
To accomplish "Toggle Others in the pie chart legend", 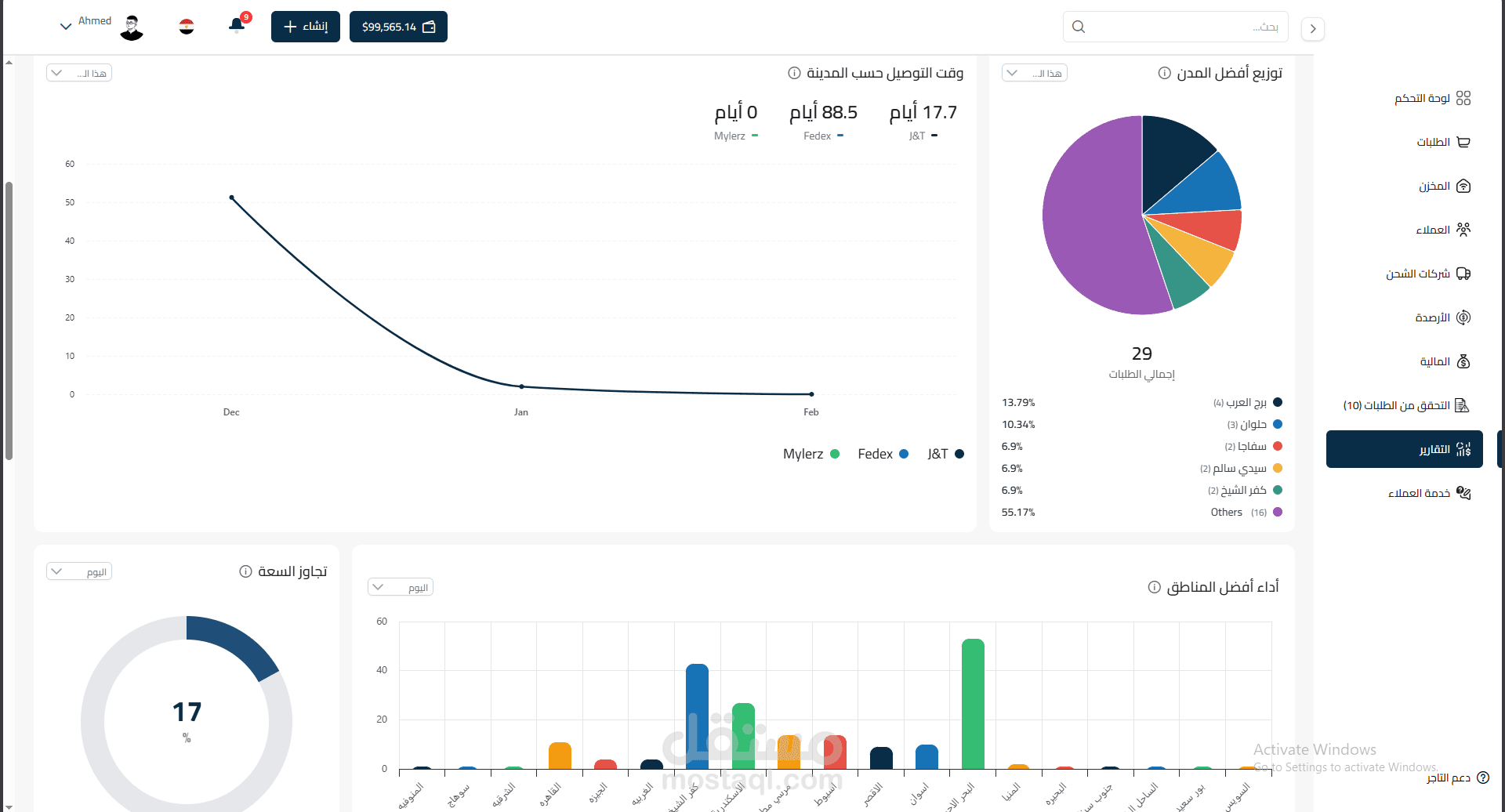I will [x=1246, y=513].
